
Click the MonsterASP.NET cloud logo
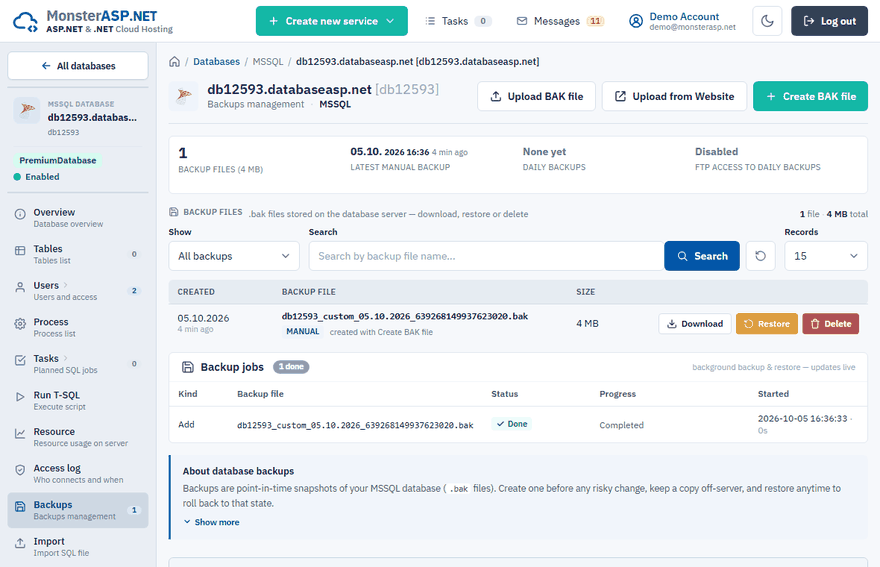click(25, 21)
